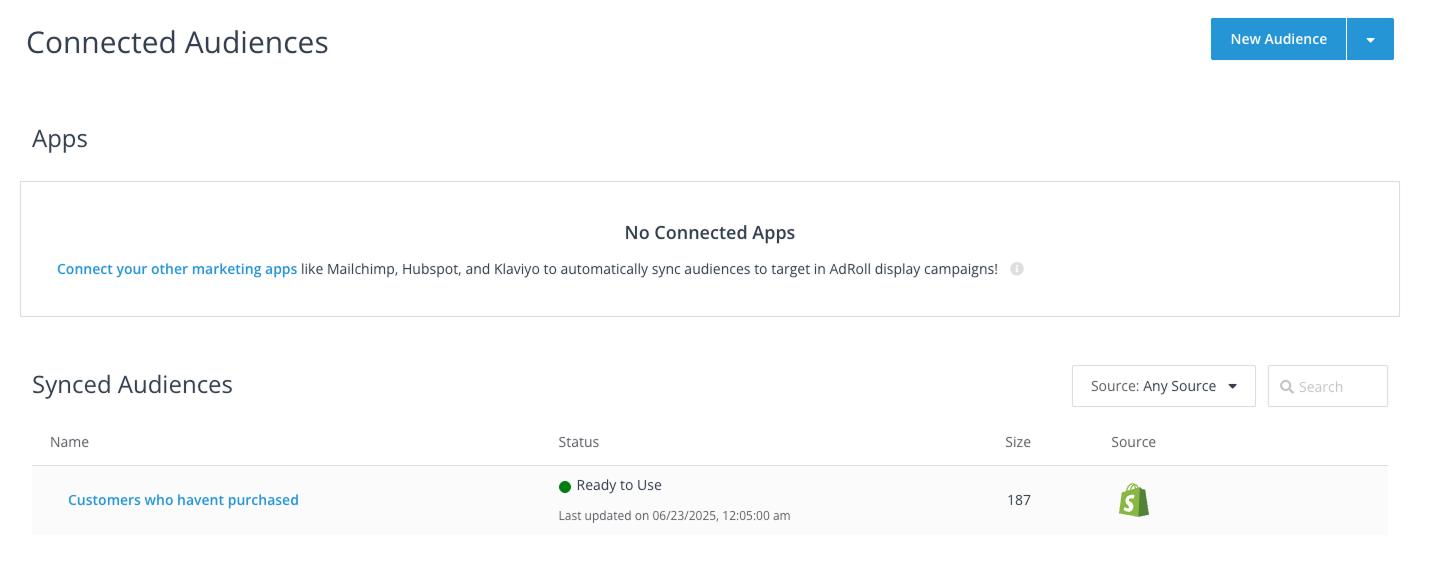Click the magnifying glass search icon
1433x565 pixels.
point(1286,387)
